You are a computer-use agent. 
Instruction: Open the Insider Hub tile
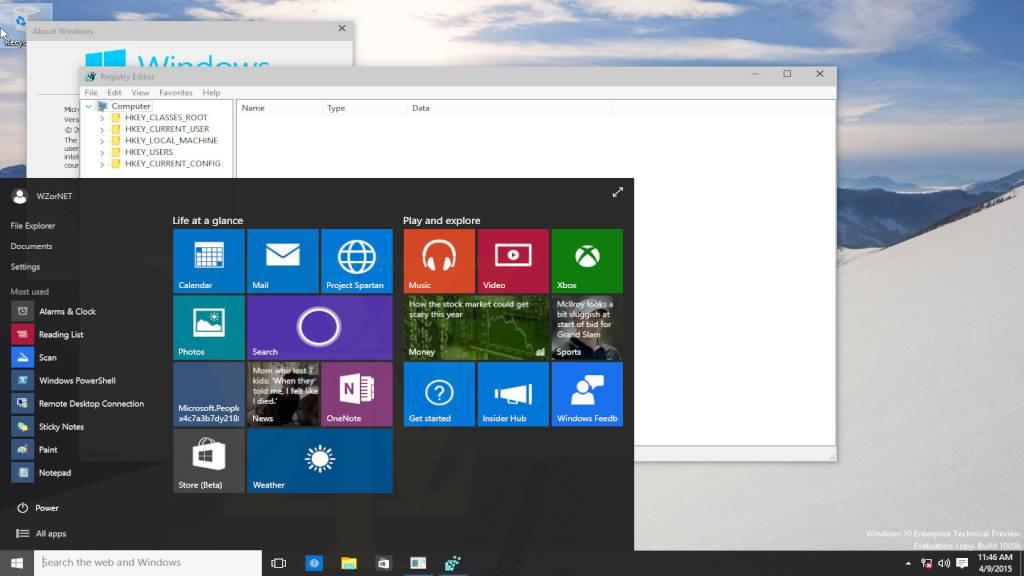pos(512,393)
